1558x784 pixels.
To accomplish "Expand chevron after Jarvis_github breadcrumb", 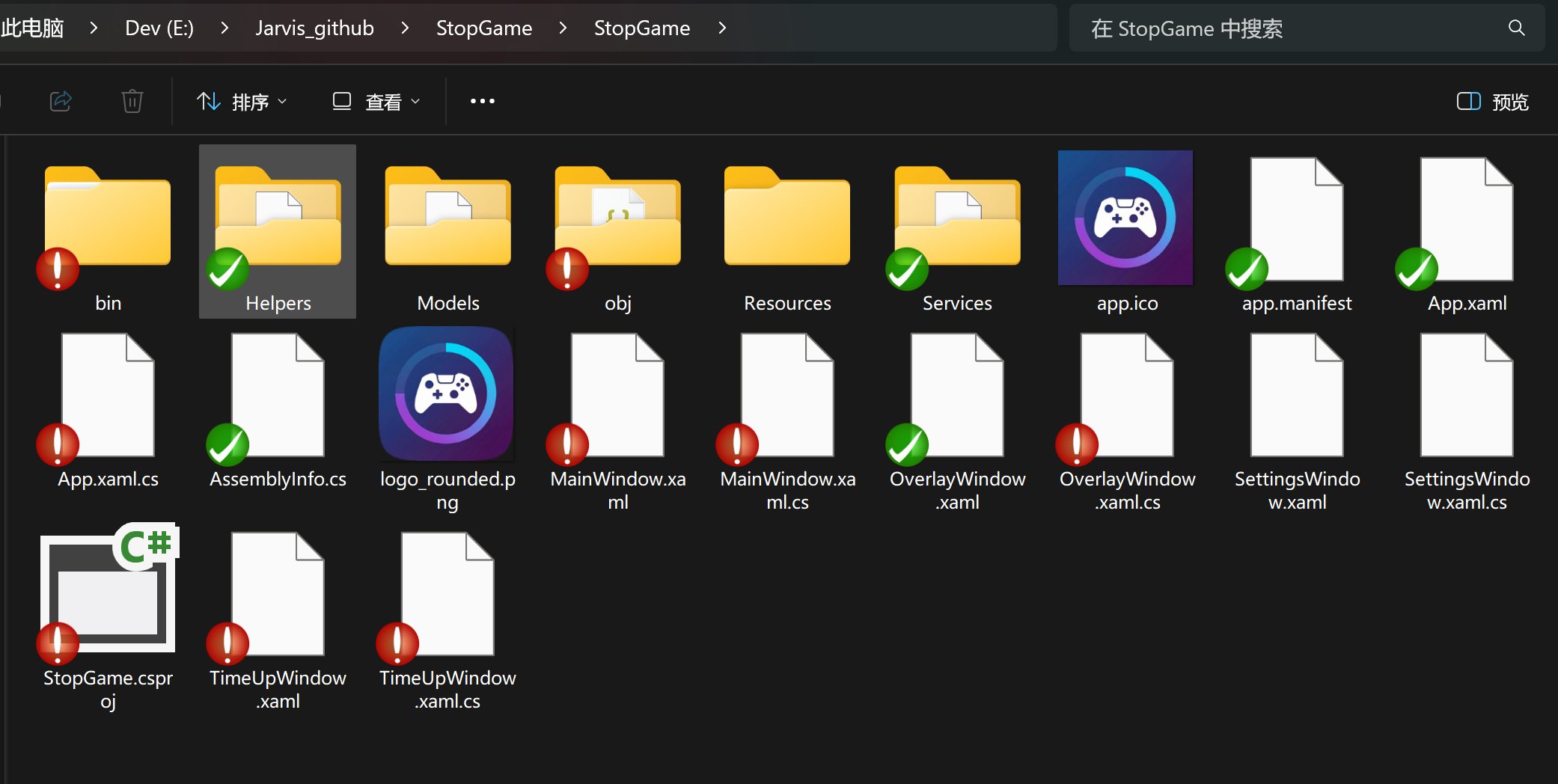I will 405,28.
